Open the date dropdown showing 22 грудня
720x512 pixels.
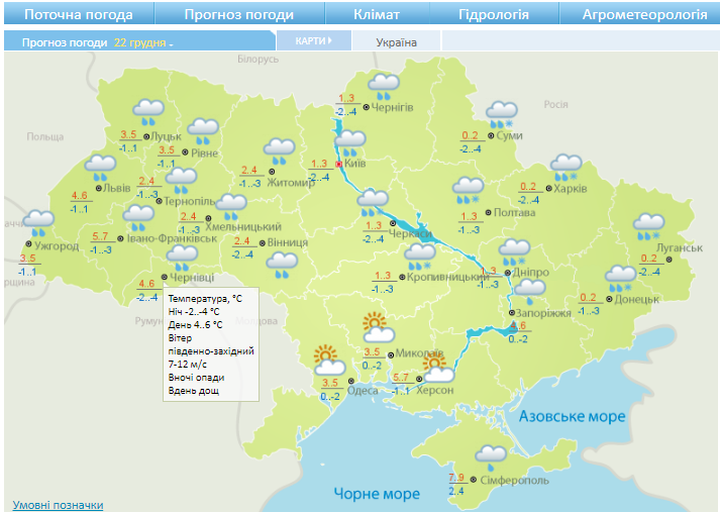pos(143,43)
